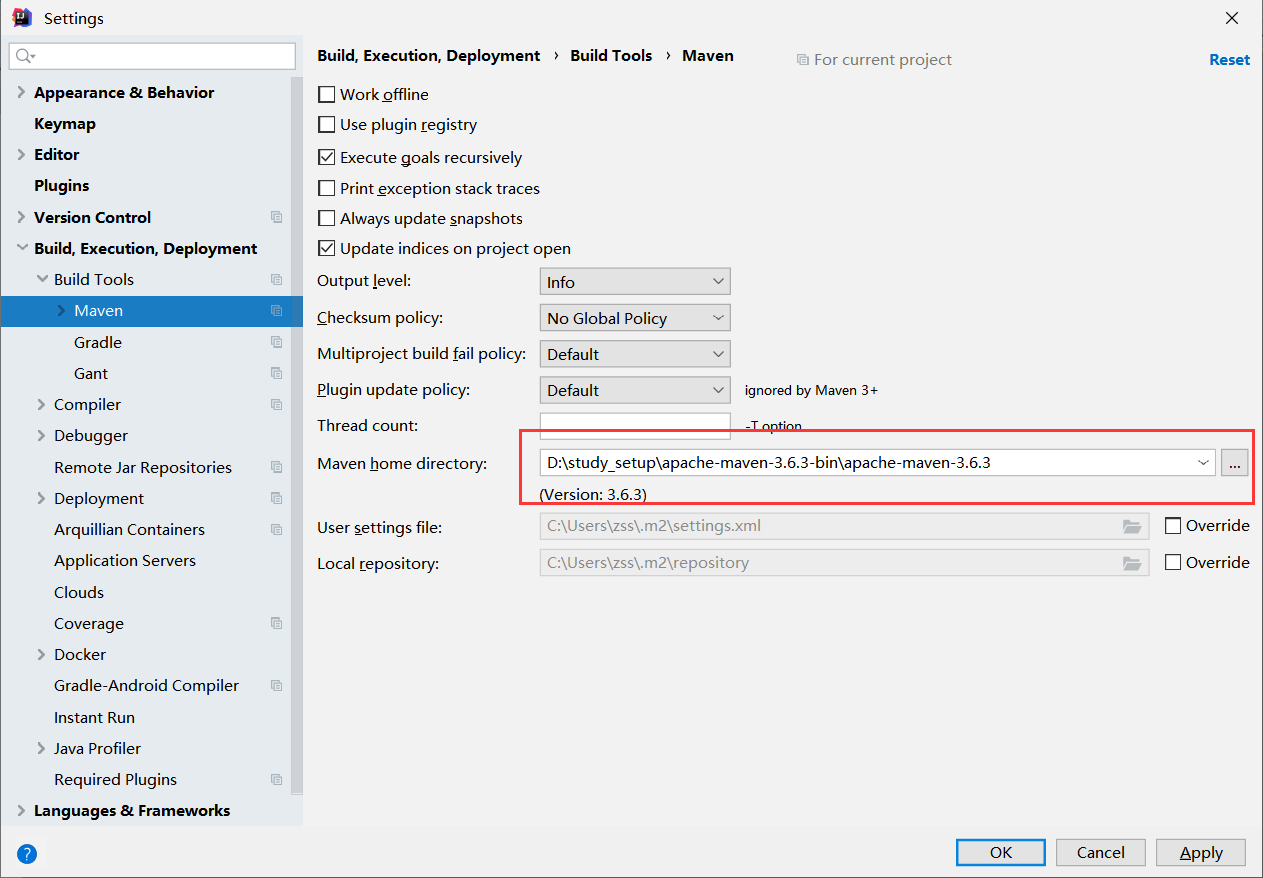Expand the Maven node arrow
Screen dimensions: 1263x878
61,310
